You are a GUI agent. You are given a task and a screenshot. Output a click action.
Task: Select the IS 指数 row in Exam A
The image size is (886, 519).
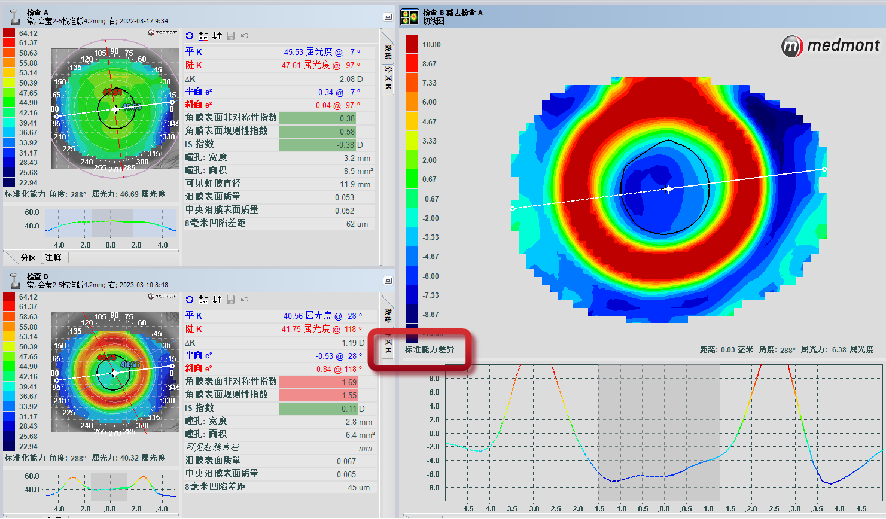(x=279, y=145)
